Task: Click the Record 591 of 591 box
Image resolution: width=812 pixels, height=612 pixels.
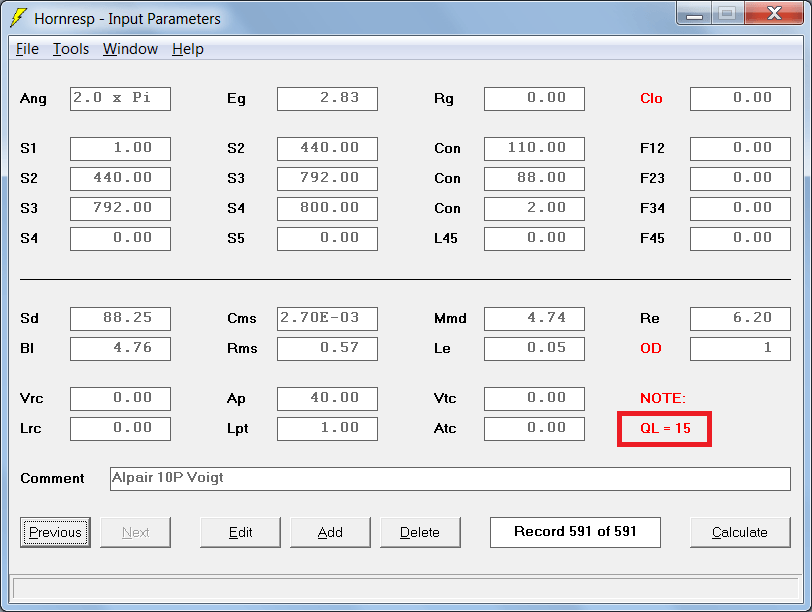Action: point(575,532)
